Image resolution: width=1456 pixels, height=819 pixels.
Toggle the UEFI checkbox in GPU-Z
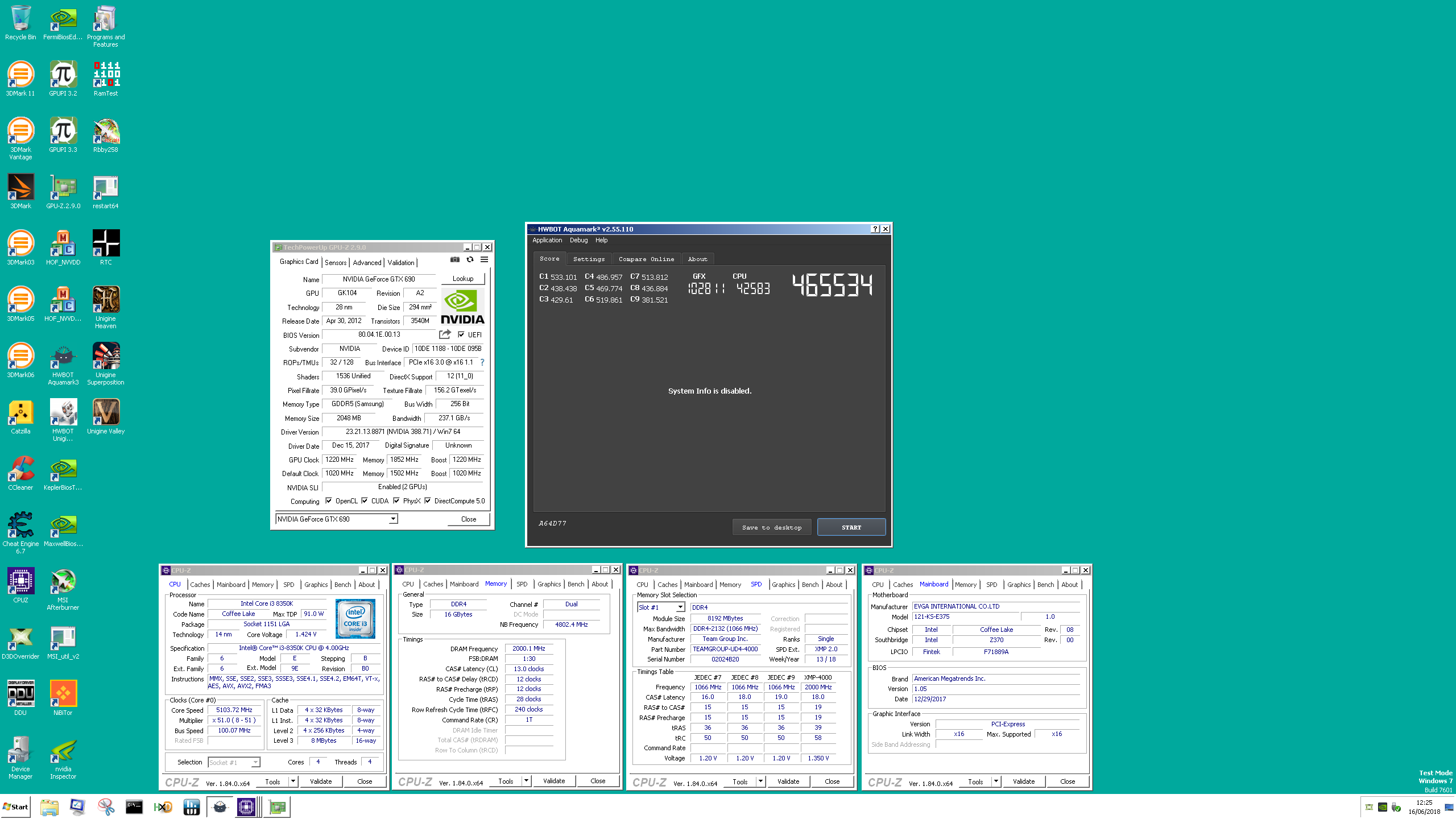tap(461, 335)
